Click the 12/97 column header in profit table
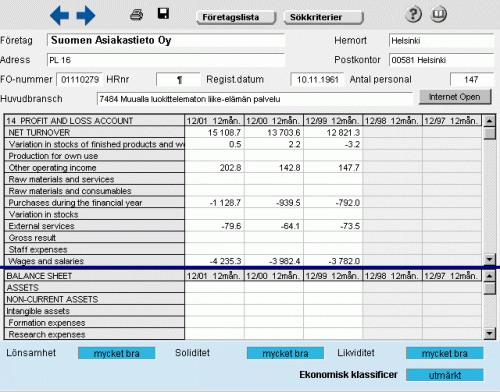 click(452, 121)
